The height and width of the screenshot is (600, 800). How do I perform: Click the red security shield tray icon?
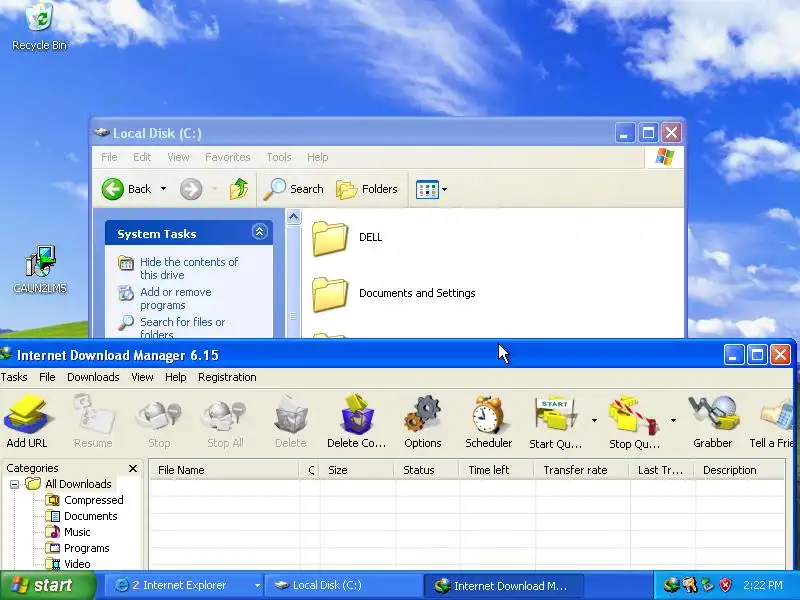725,585
